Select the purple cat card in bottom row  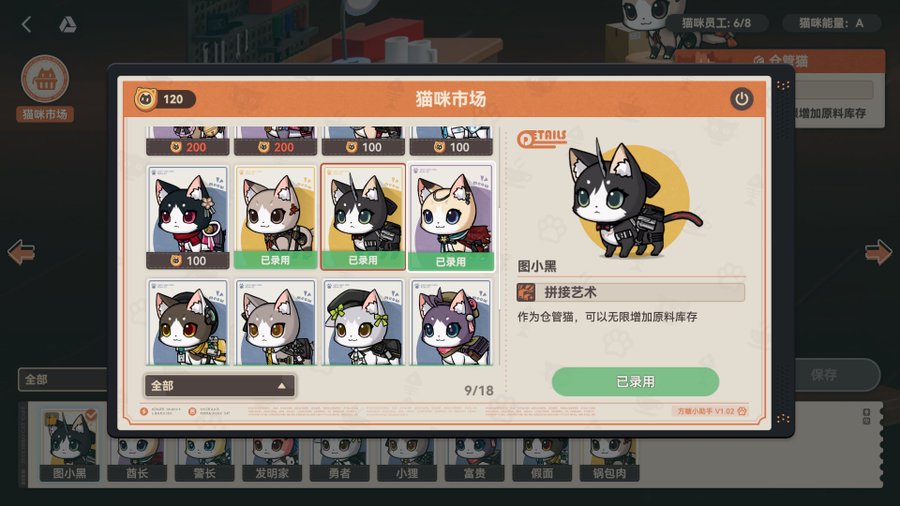(x=451, y=322)
